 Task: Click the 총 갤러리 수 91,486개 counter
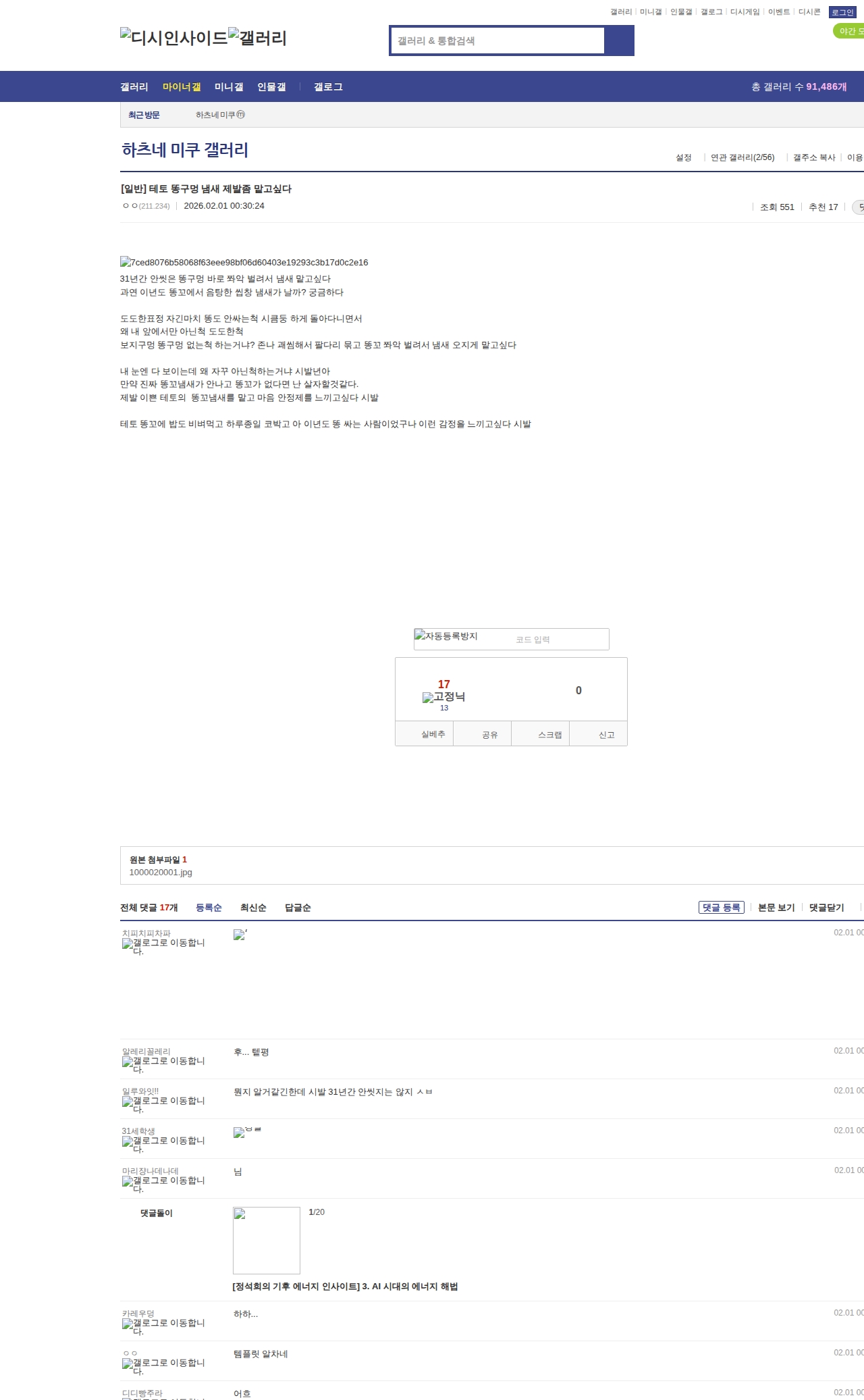point(799,86)
